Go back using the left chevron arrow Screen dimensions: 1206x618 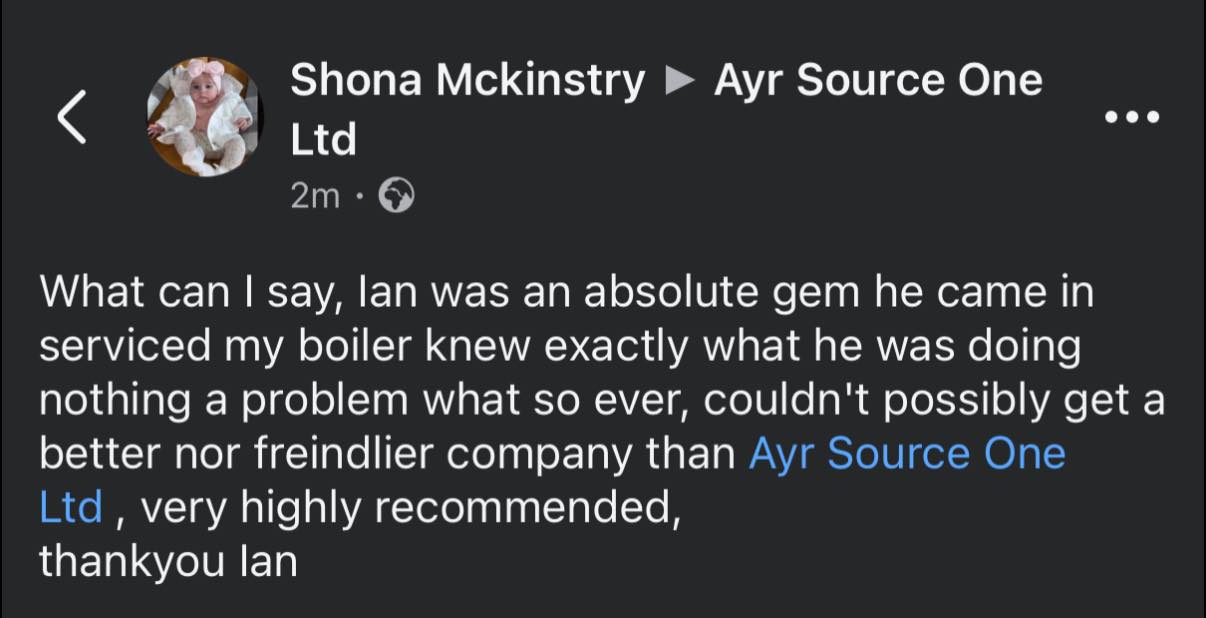tap(73, 118)
